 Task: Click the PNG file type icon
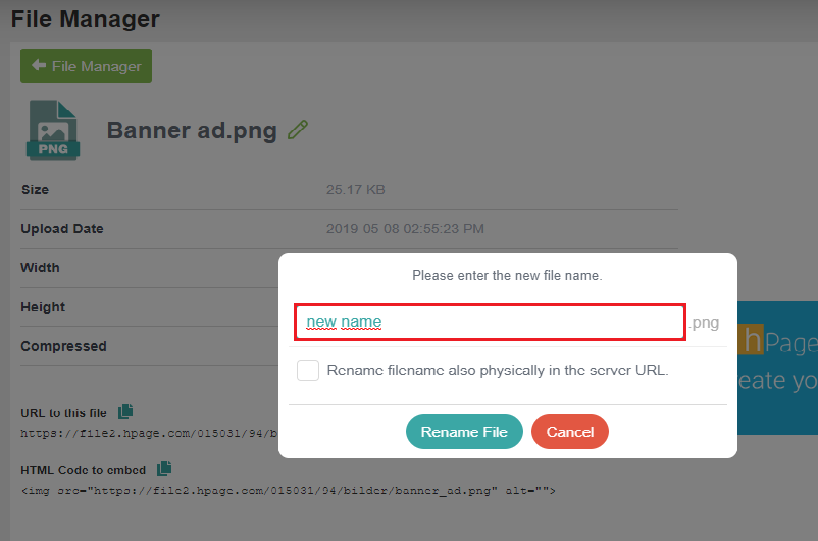tap(53, 130)
